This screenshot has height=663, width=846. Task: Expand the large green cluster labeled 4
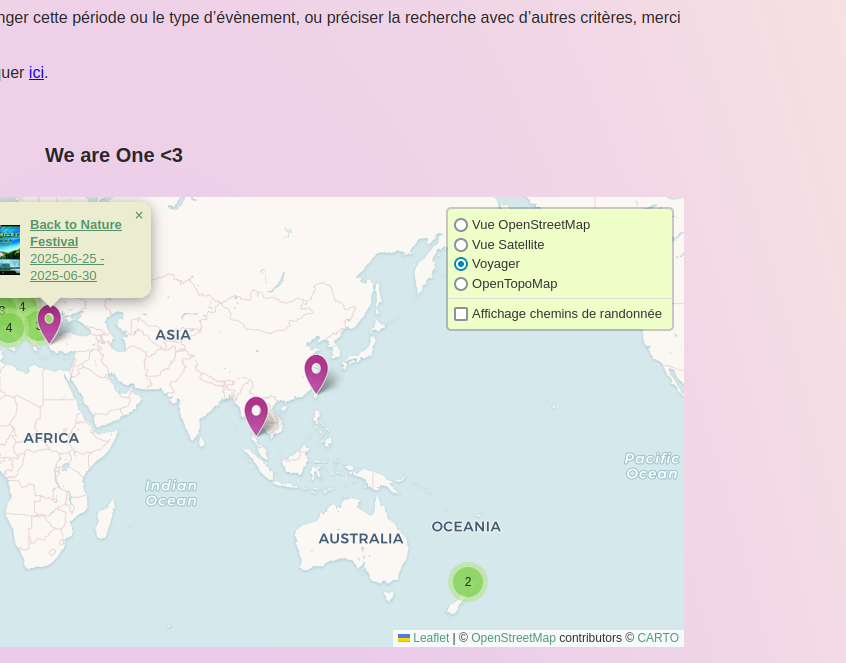pos(9,327)
